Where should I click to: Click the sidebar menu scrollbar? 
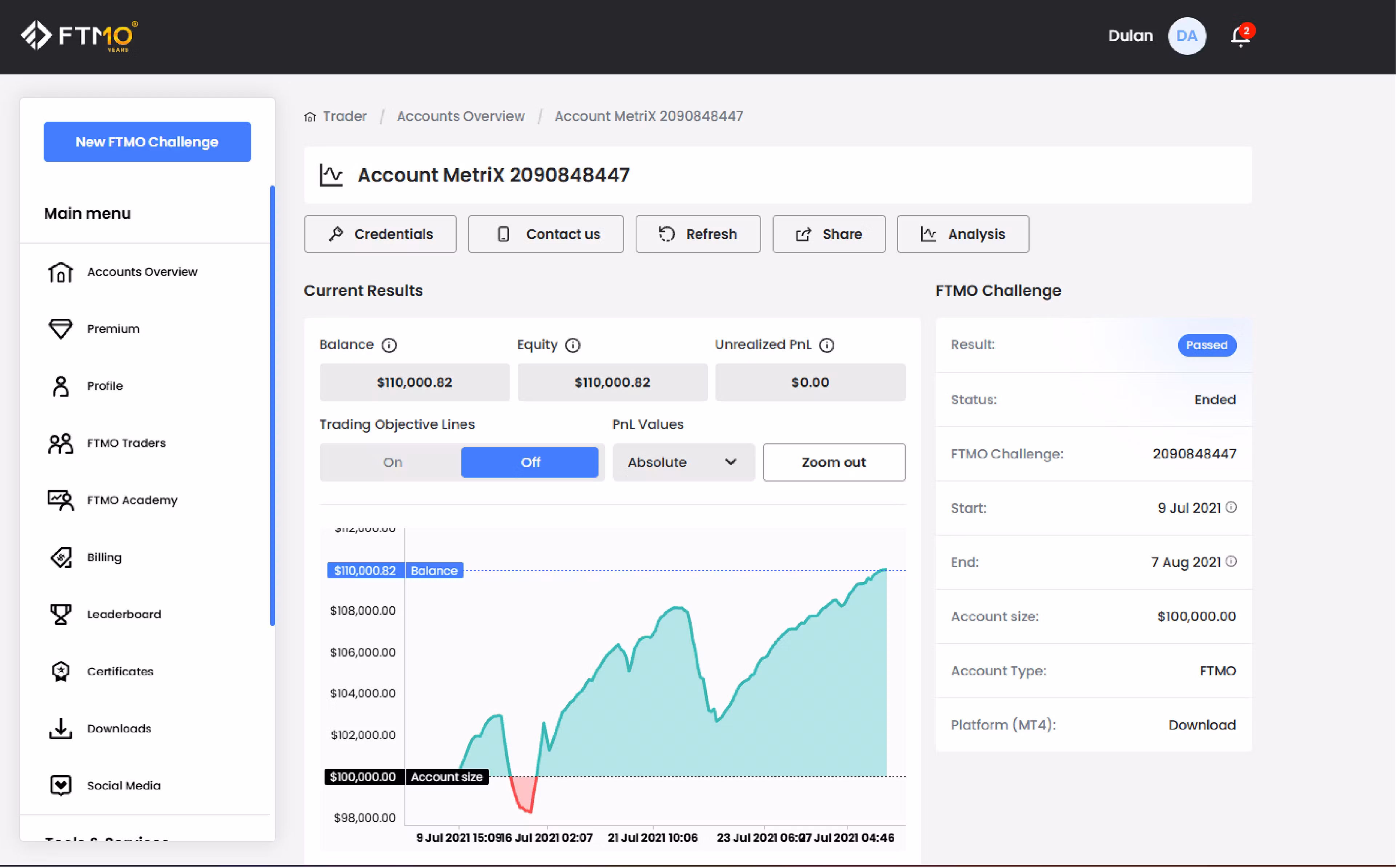(272, 405)
